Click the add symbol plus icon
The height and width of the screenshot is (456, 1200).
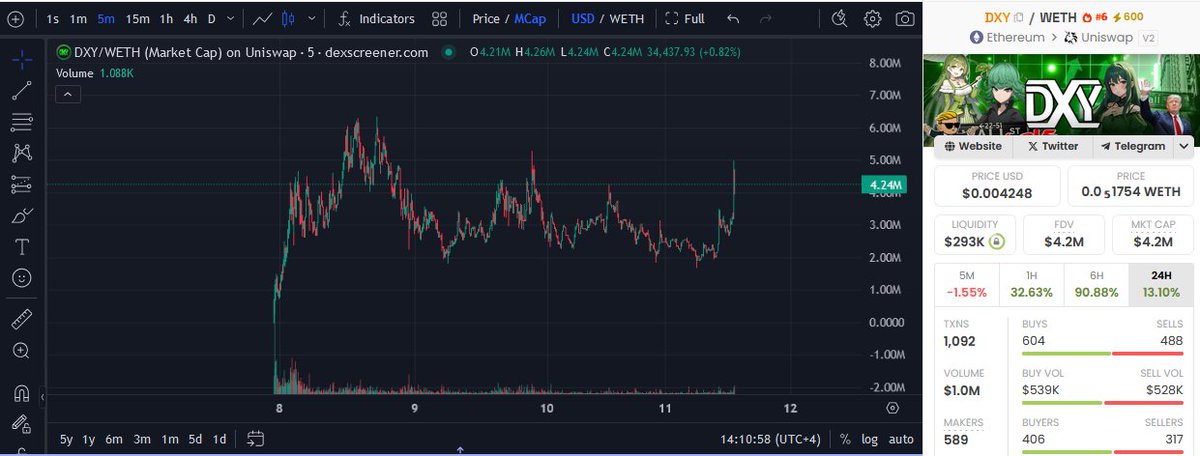tap(14, 18)
